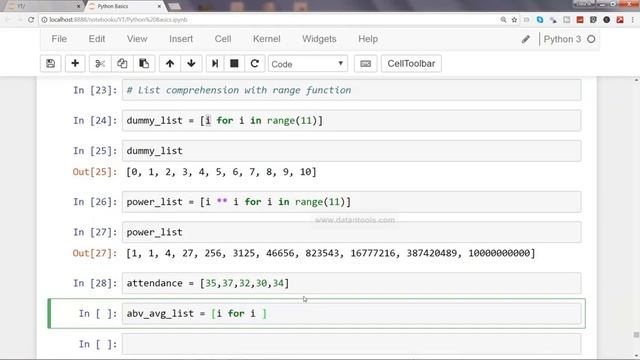Viewport: 640px width, 360px height.
Task: Open the Help menu
Action: tap(368, 39)
